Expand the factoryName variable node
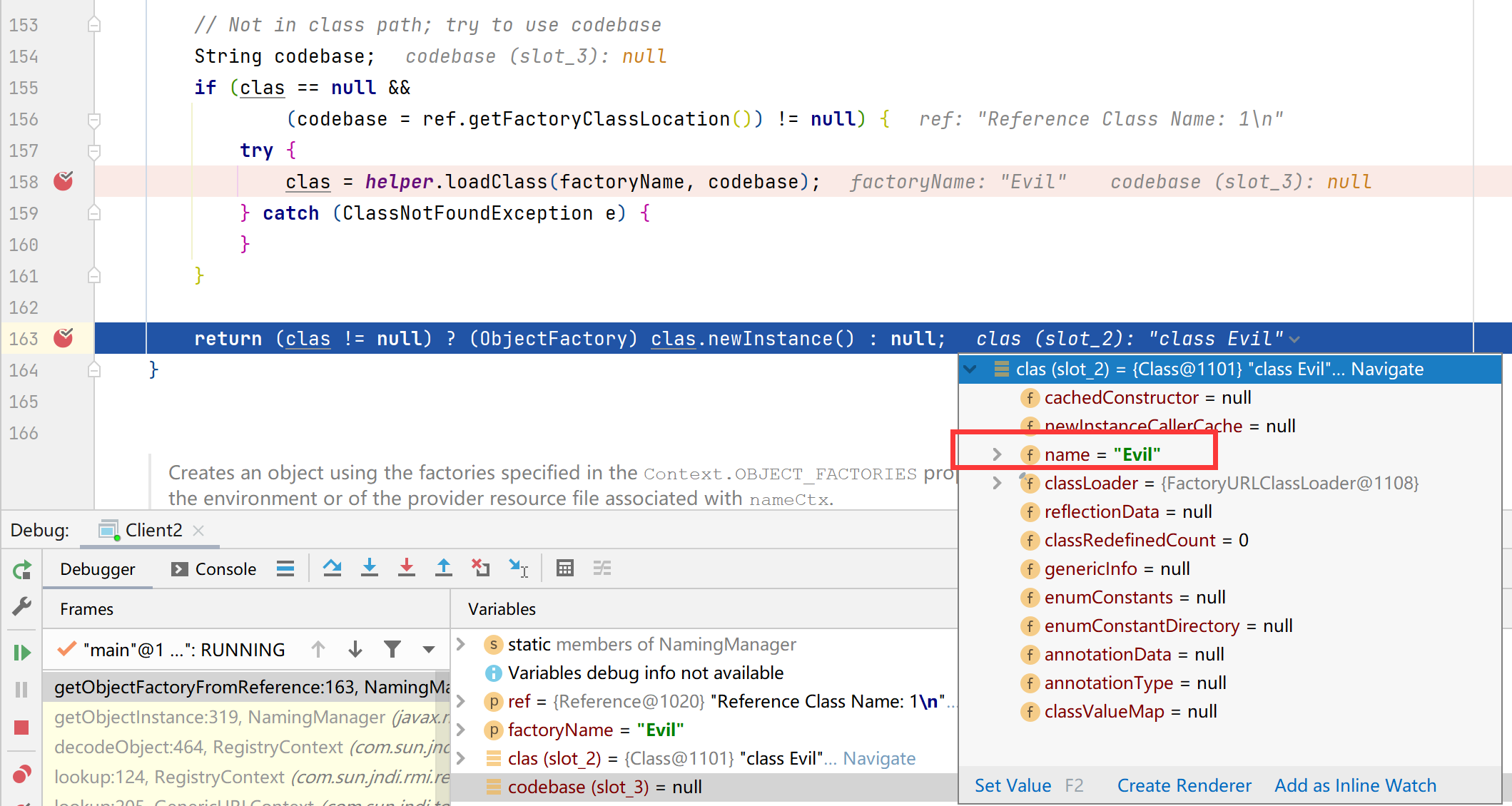Image resolution: width=1512 pixels, height=806 pixels. tap(461, 730)
